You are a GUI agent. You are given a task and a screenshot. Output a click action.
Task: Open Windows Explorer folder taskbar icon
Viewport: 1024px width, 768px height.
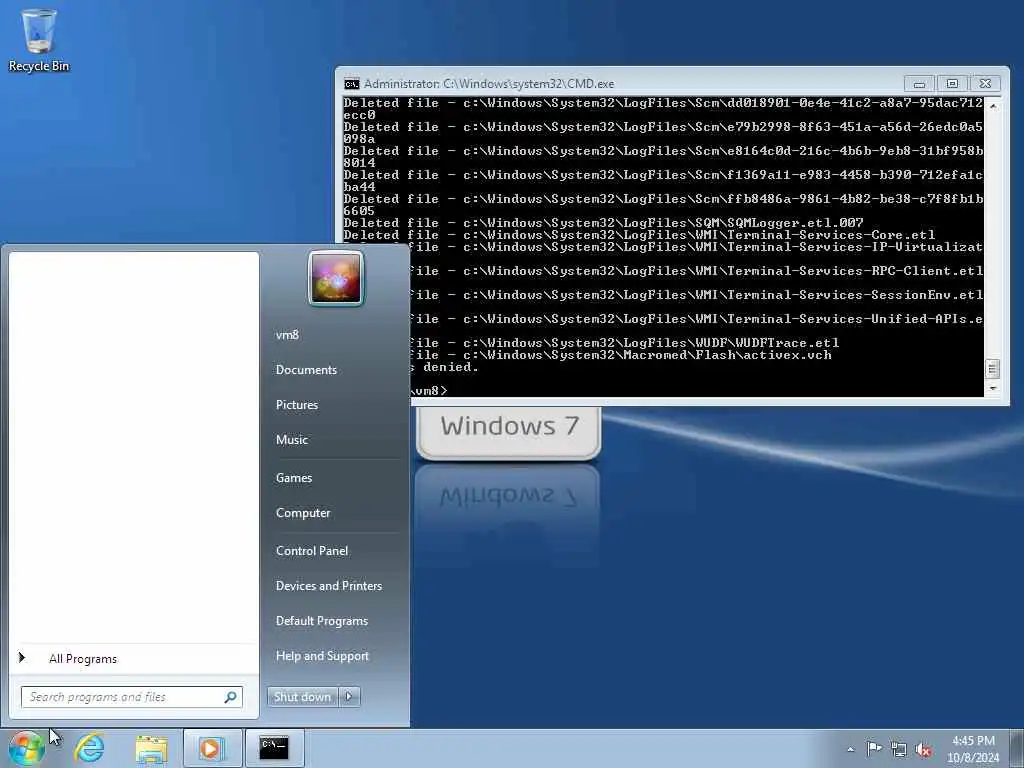[x=152, y=748]
